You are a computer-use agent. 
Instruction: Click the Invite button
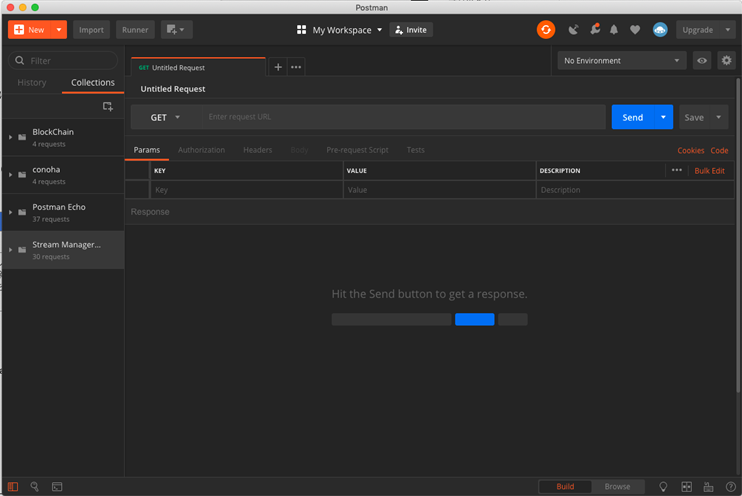point(411,30)
